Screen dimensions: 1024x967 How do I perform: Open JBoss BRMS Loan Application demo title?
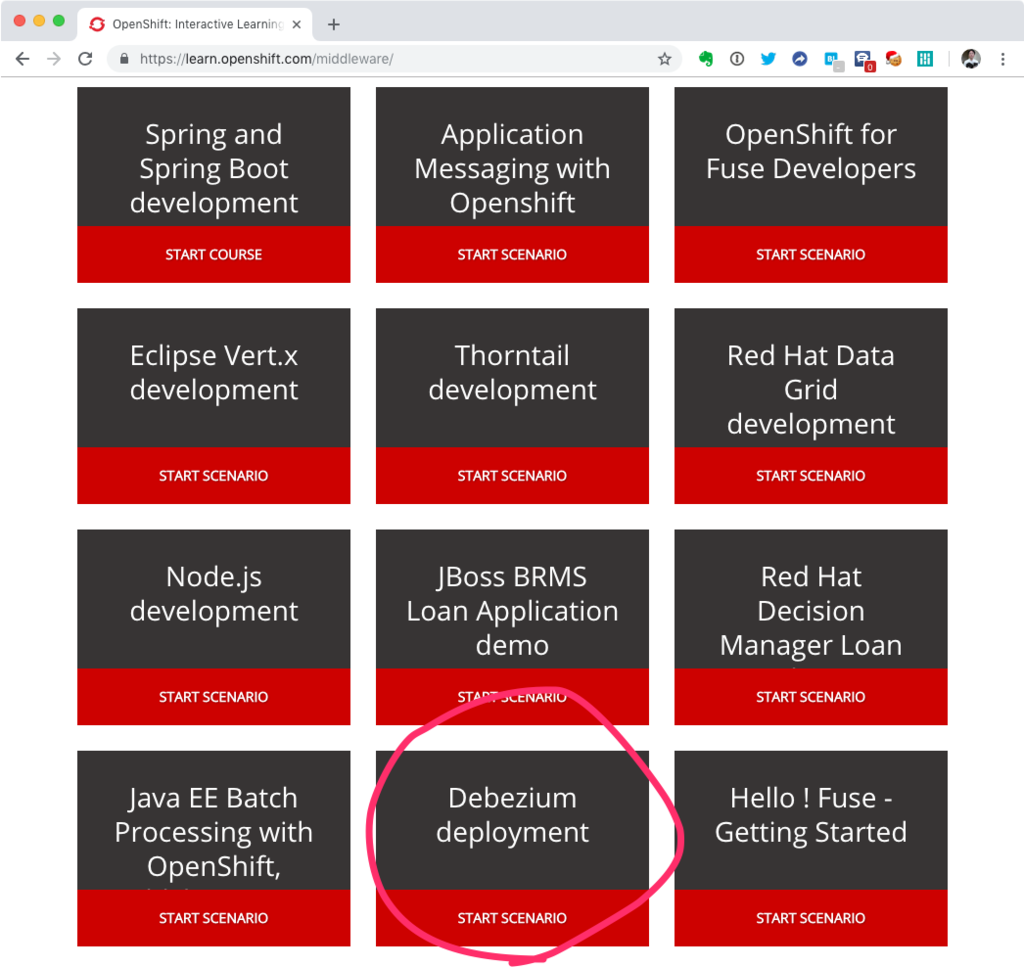512,611
